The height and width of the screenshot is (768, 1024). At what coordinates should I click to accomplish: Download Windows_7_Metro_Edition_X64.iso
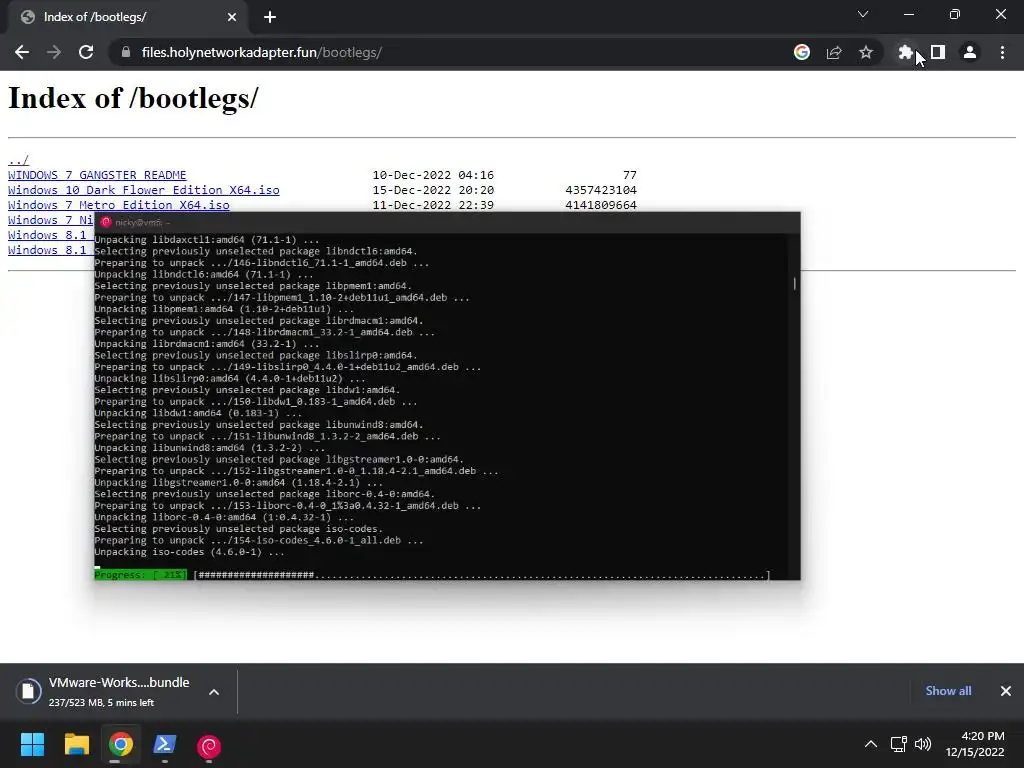coord(118,205)
